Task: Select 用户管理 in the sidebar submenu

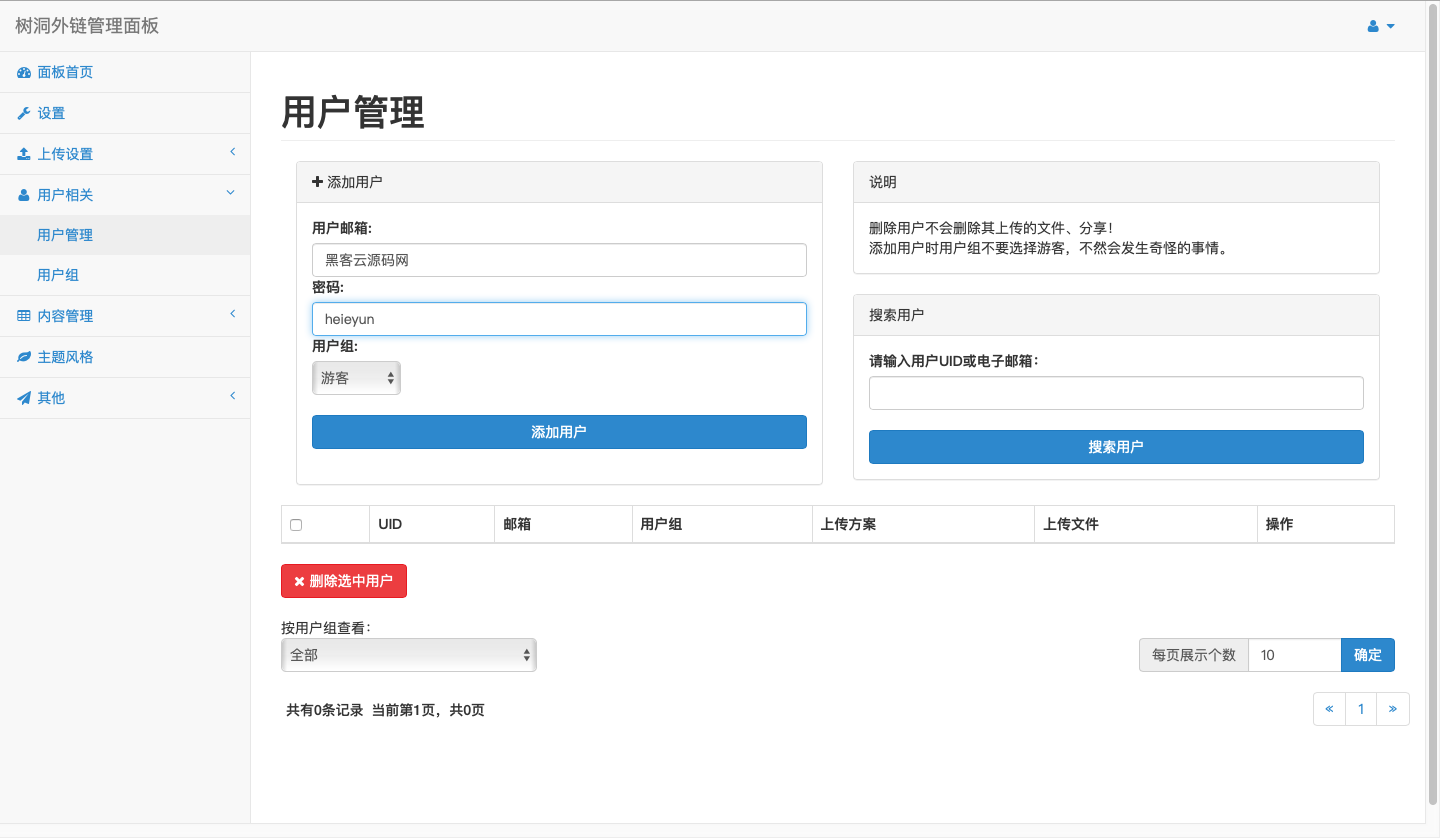Action: coord(65,235)
